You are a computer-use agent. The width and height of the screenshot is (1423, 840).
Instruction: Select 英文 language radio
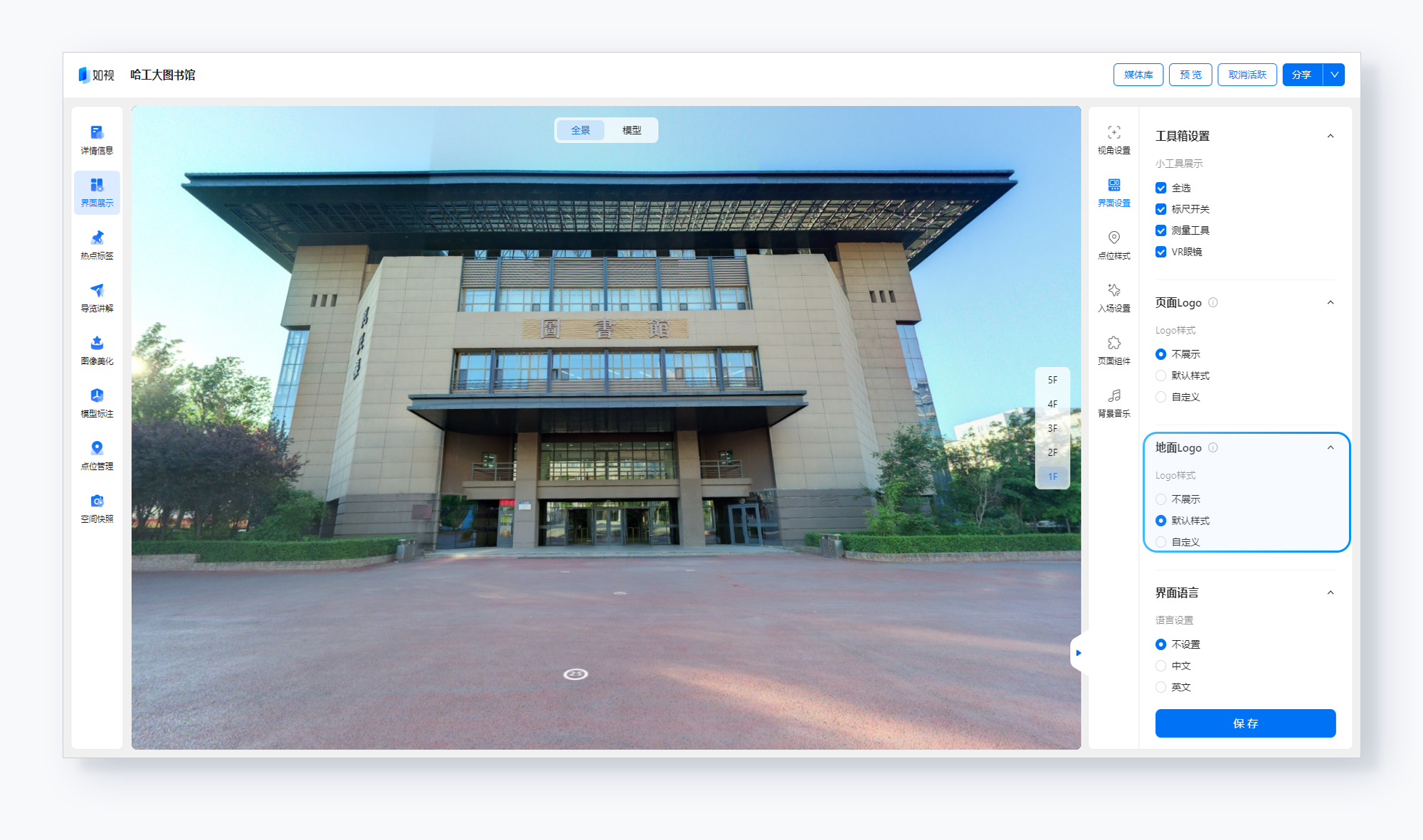pyautogui.click(x=1160, y=687)
